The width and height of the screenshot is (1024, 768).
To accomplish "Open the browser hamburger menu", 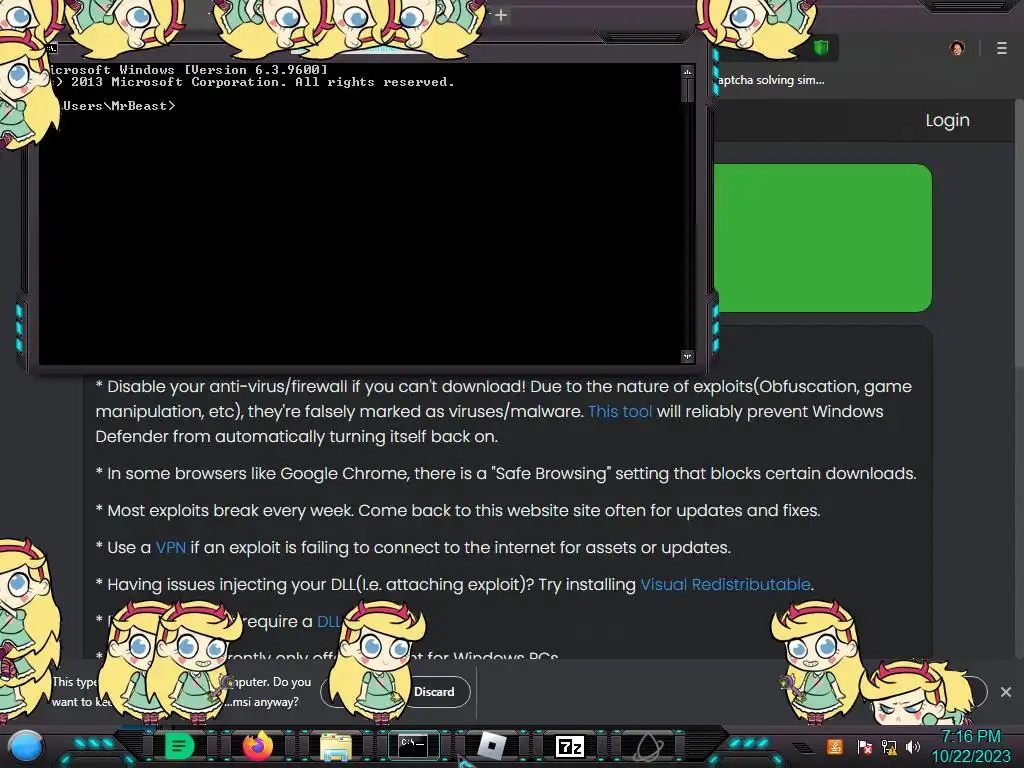I will 1001,48.
